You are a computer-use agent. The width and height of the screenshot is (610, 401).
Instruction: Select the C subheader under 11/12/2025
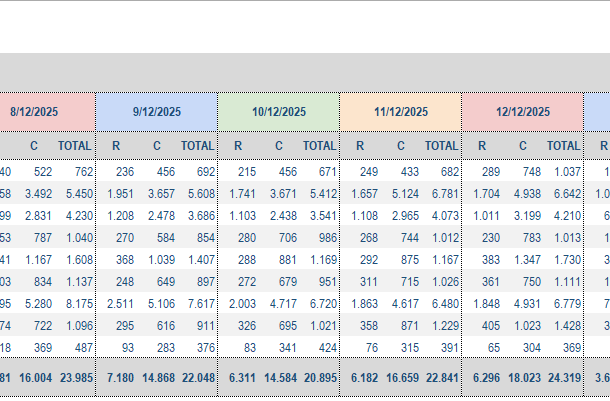pos(400,146)
